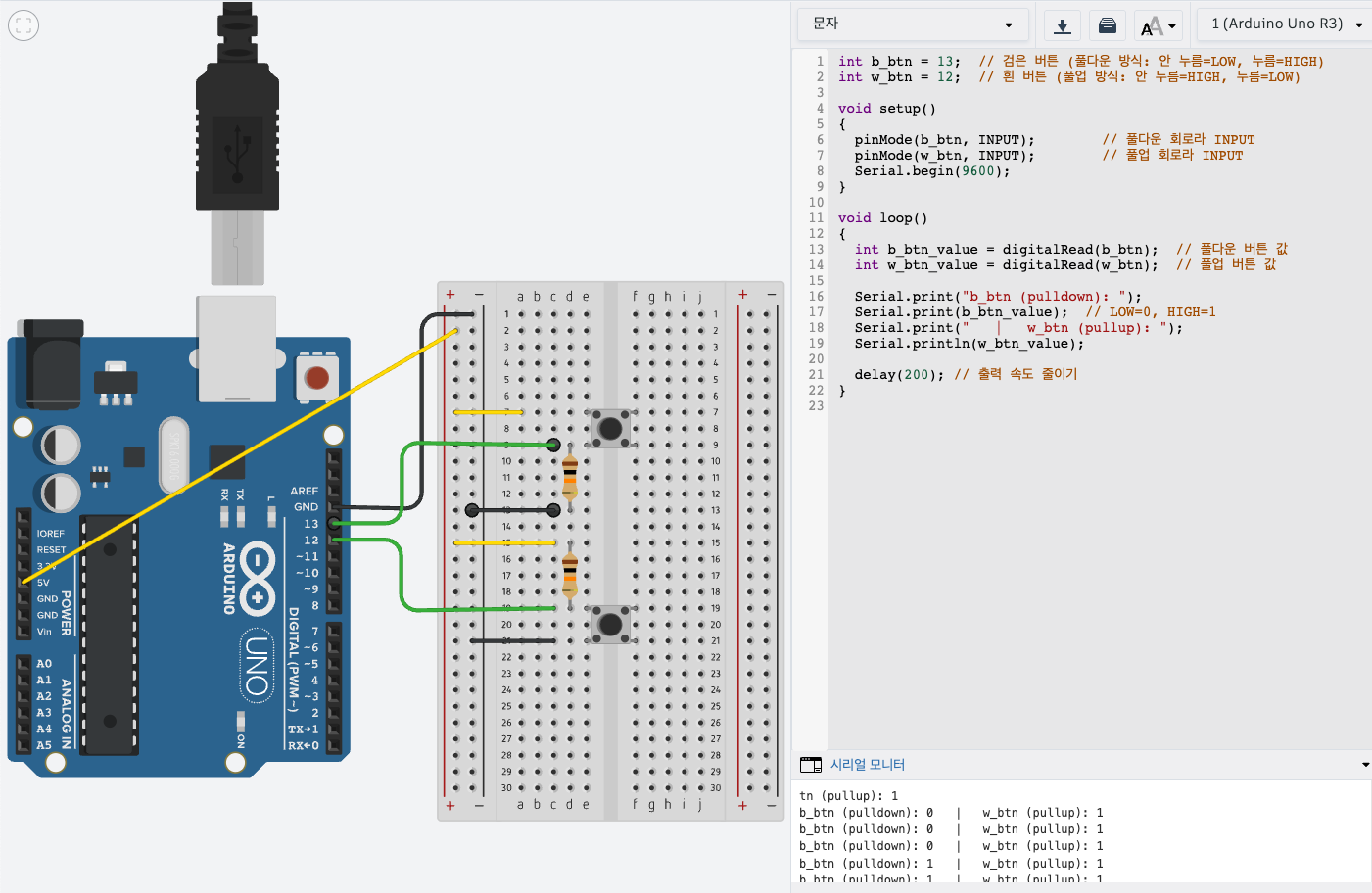Open the Arduino Uno R3 board selector
This screenshot has height=893, width=1372.
[1285, 24]
